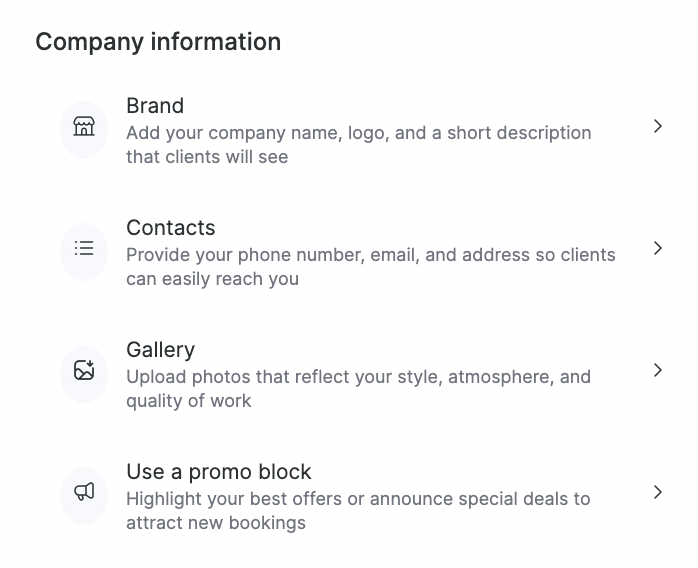
Task: Click the 'Company information' heading
Action: 158,42
